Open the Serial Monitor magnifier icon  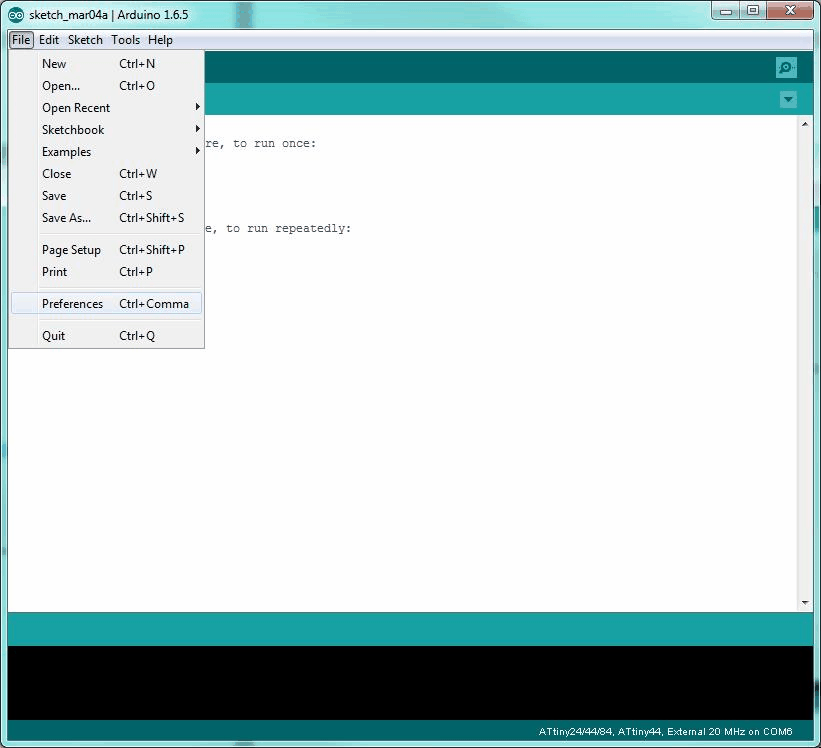(786, 68)
